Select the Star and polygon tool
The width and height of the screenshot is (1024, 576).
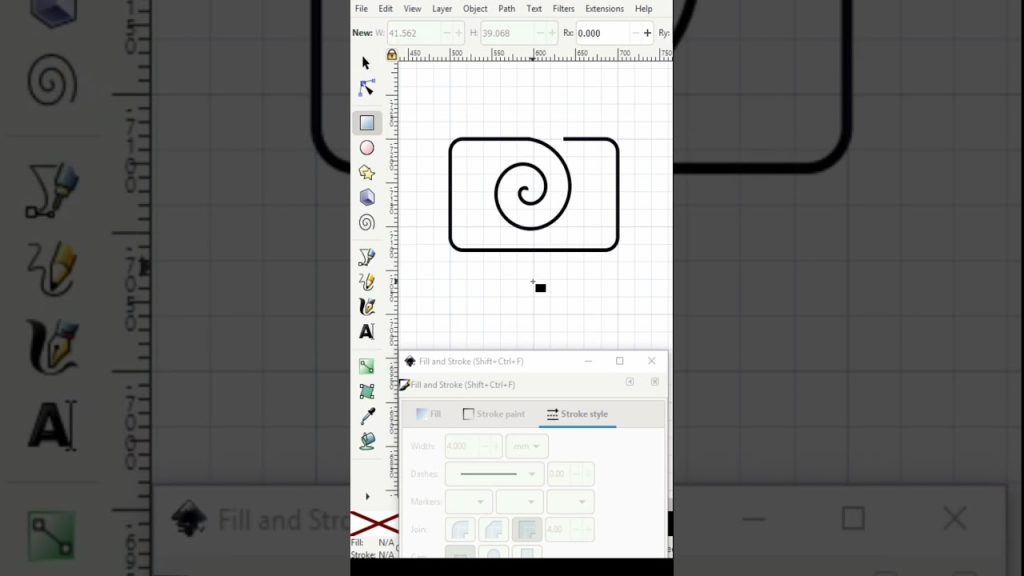[367, 173]
